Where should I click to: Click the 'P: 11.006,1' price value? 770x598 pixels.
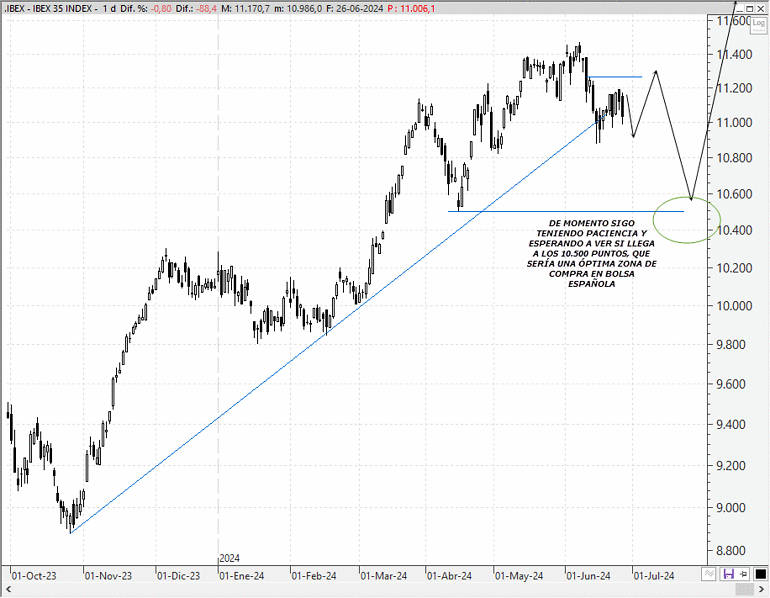[411, 8]
